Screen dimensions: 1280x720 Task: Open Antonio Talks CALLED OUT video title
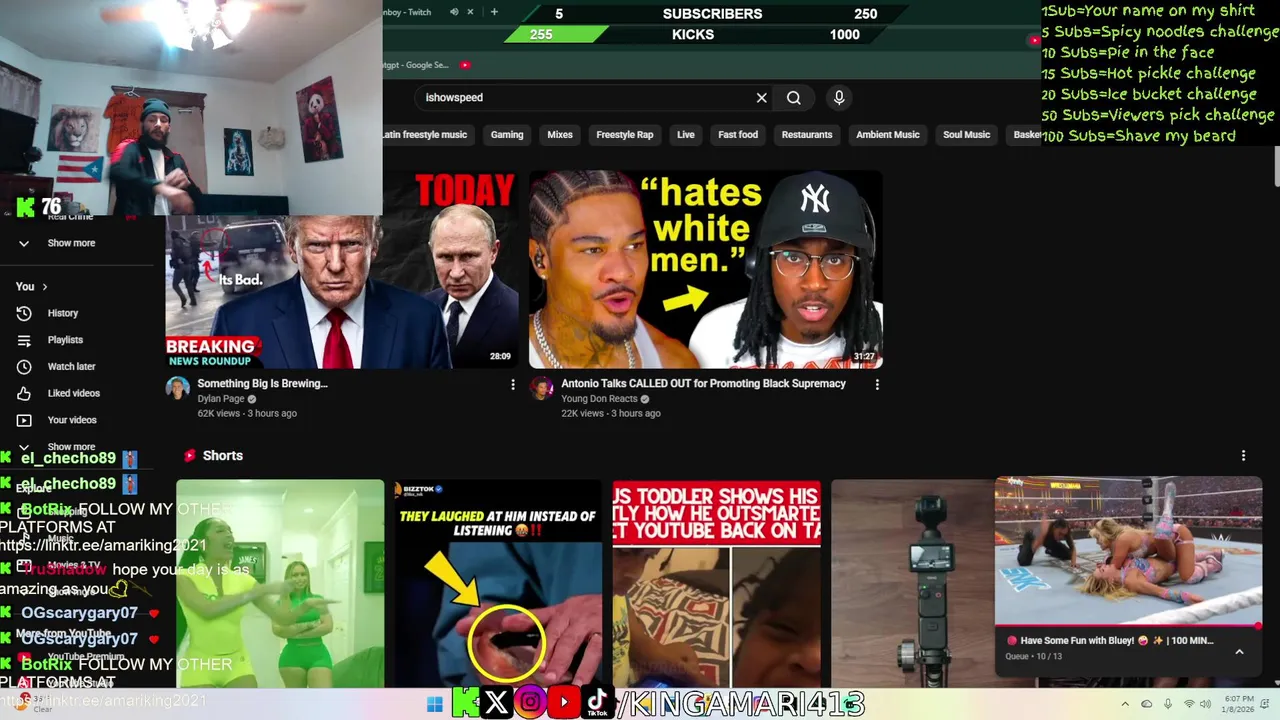point(703,384)
